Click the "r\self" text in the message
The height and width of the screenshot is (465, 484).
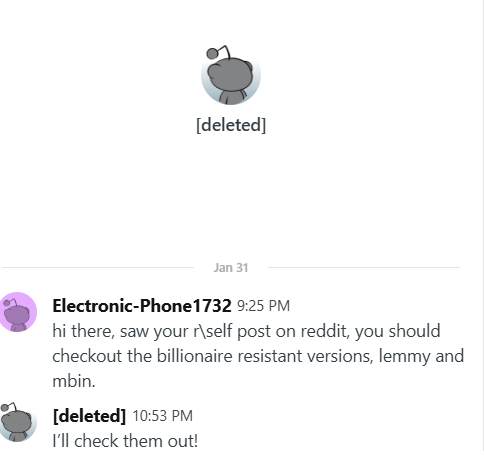213,331
